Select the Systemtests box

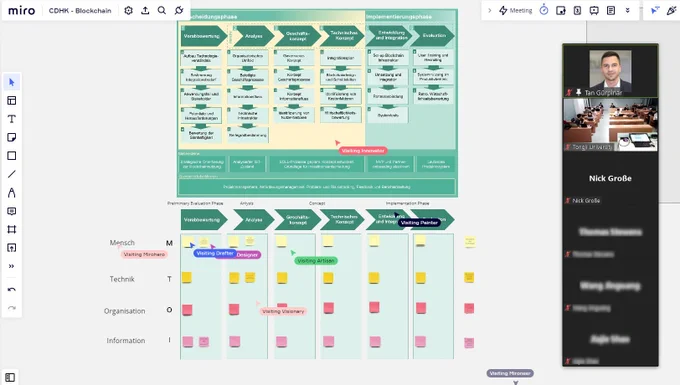coord(388,115)
